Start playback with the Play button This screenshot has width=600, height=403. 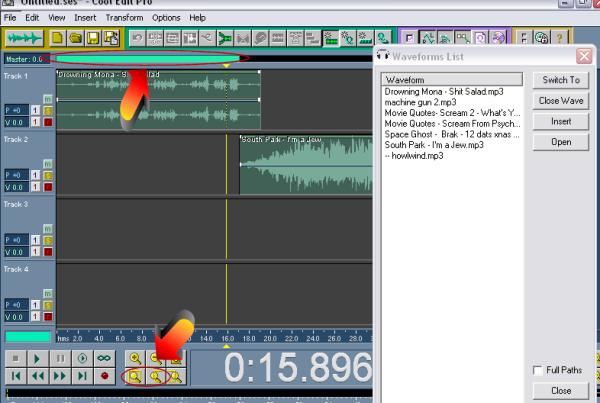point(38,359)
